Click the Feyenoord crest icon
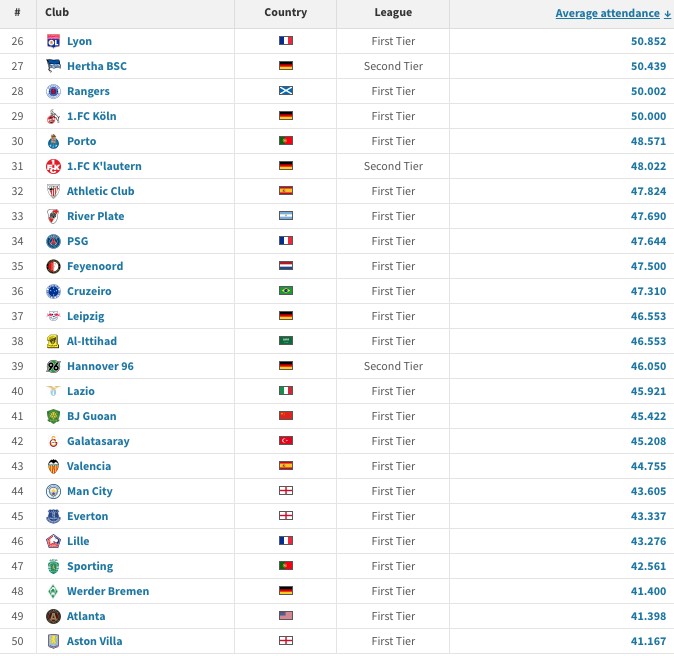 (53, 266)
